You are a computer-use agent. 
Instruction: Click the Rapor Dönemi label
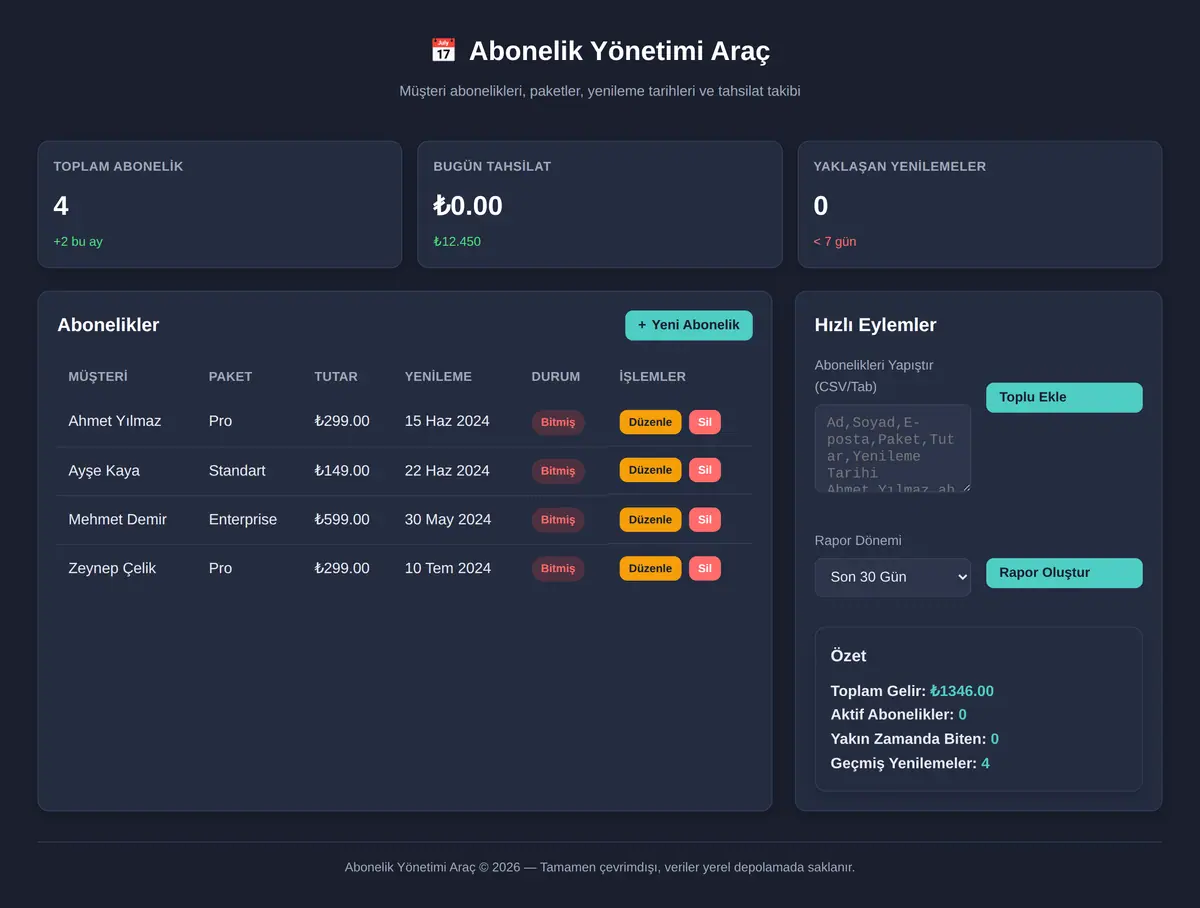click(858, 541)
